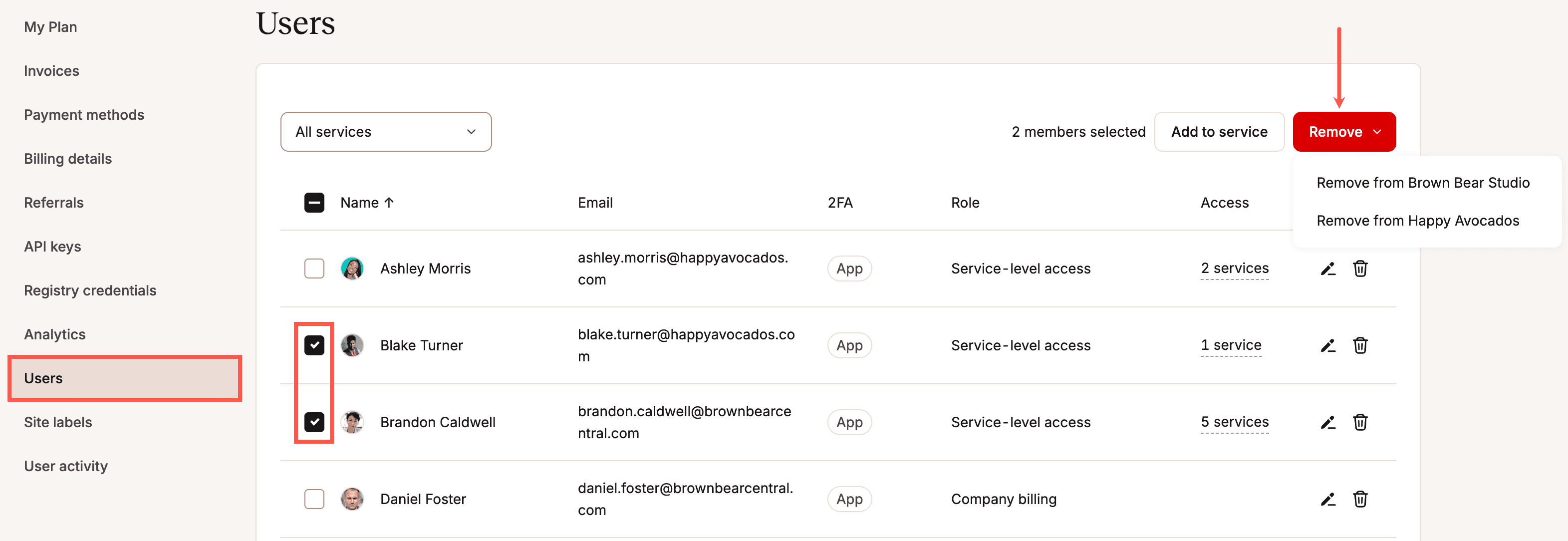The height and width of the screenshot is (541, 1568).
Task: Edit Daniel Foster via pencil icon
Action: tap(1327, 499)
